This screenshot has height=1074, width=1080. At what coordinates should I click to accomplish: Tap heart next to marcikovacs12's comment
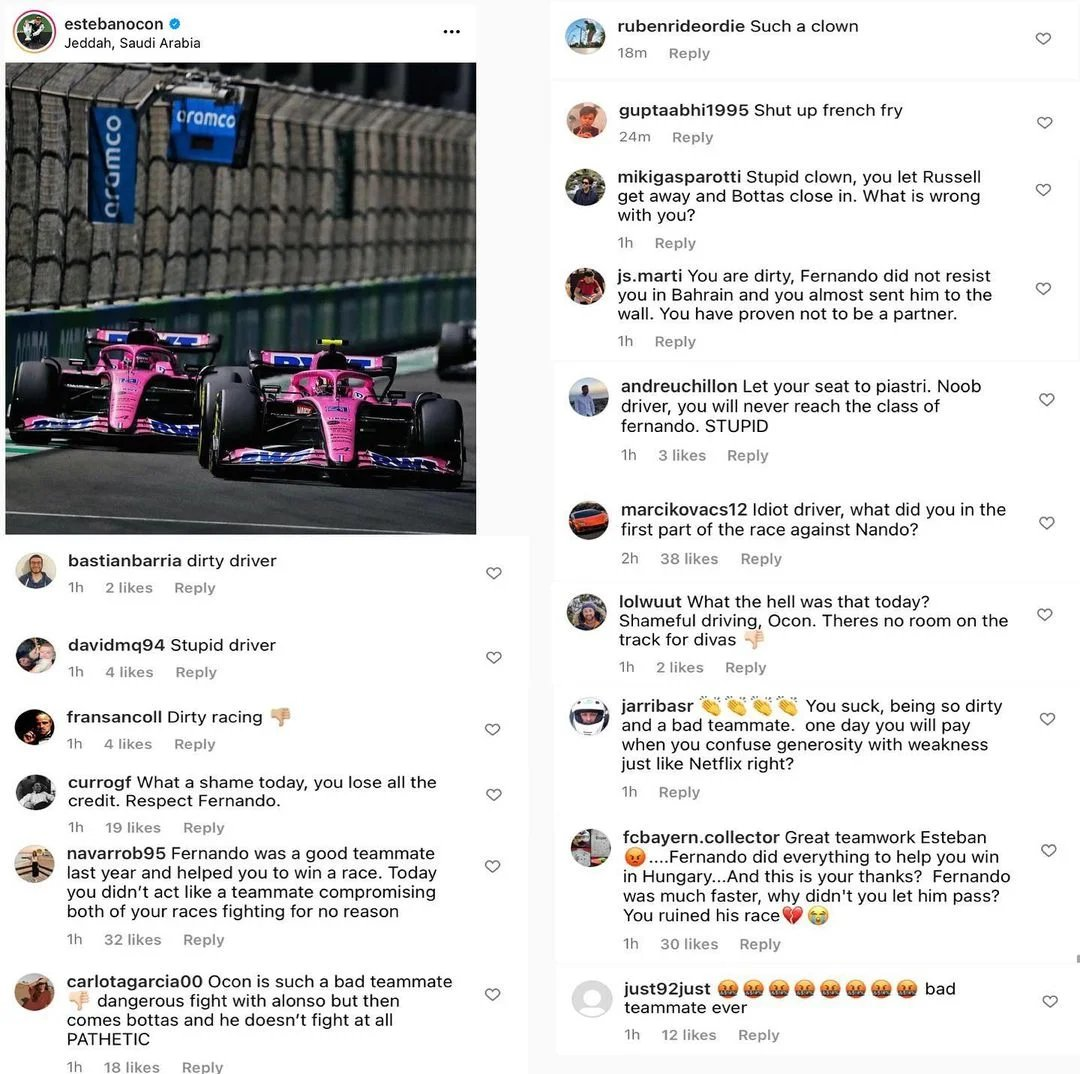coord(1047,523)
